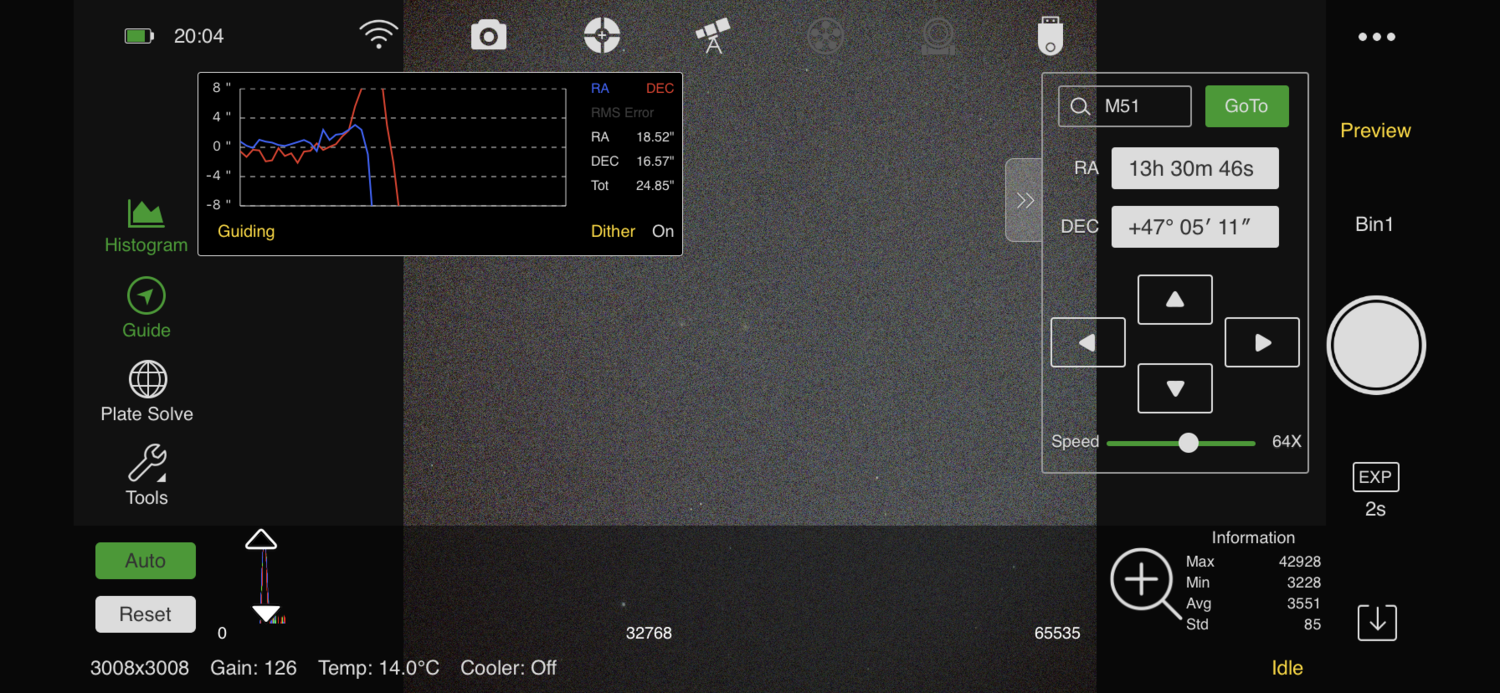Edit the DEC value +47° 05′ 11″

(1195, 227)
